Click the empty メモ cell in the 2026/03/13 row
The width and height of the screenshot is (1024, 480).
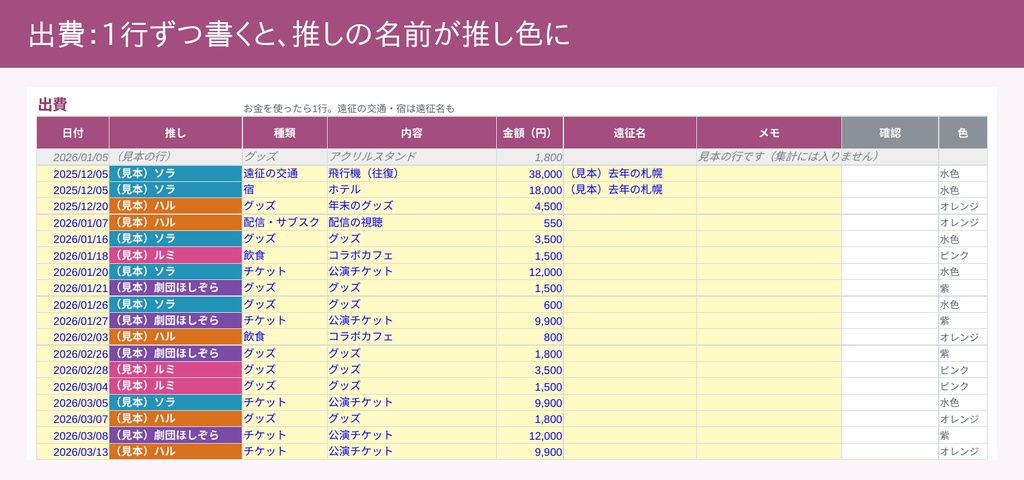(769, 452)
